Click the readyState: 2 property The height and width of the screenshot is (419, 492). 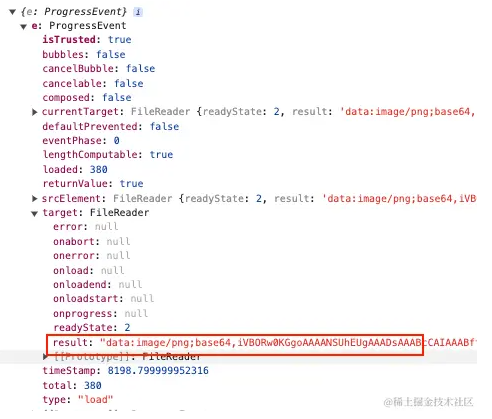pyautogui.click(x=92, y=328)
